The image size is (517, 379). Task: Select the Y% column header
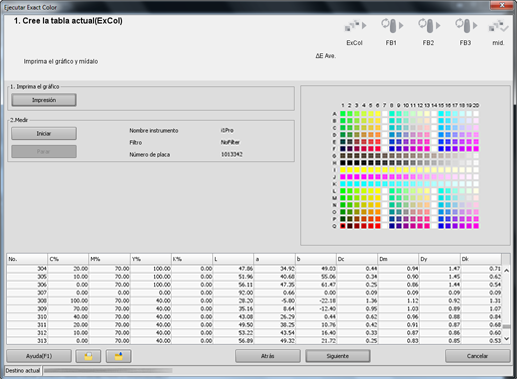151,259
